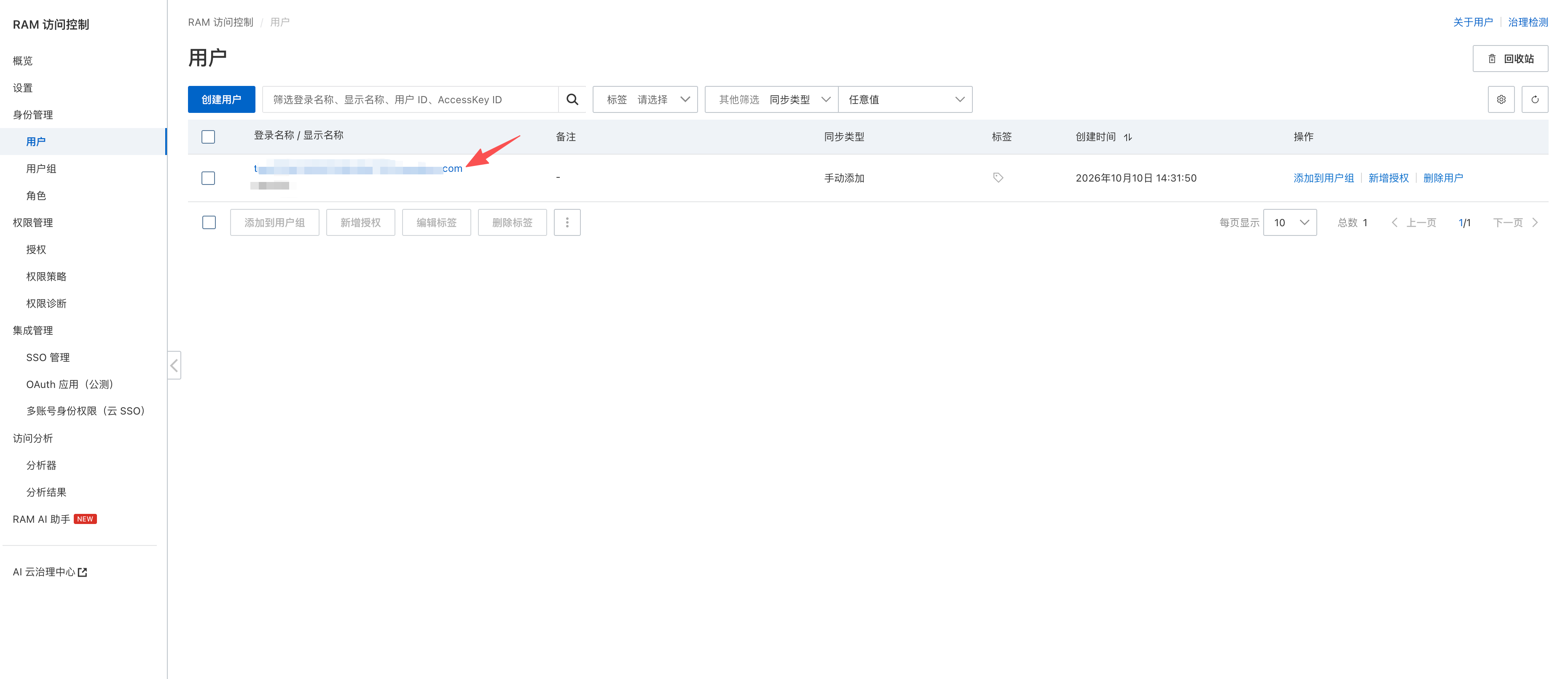Open 权限策略 in sidebar
1568x679 pixels.
(x=46, y=276)
